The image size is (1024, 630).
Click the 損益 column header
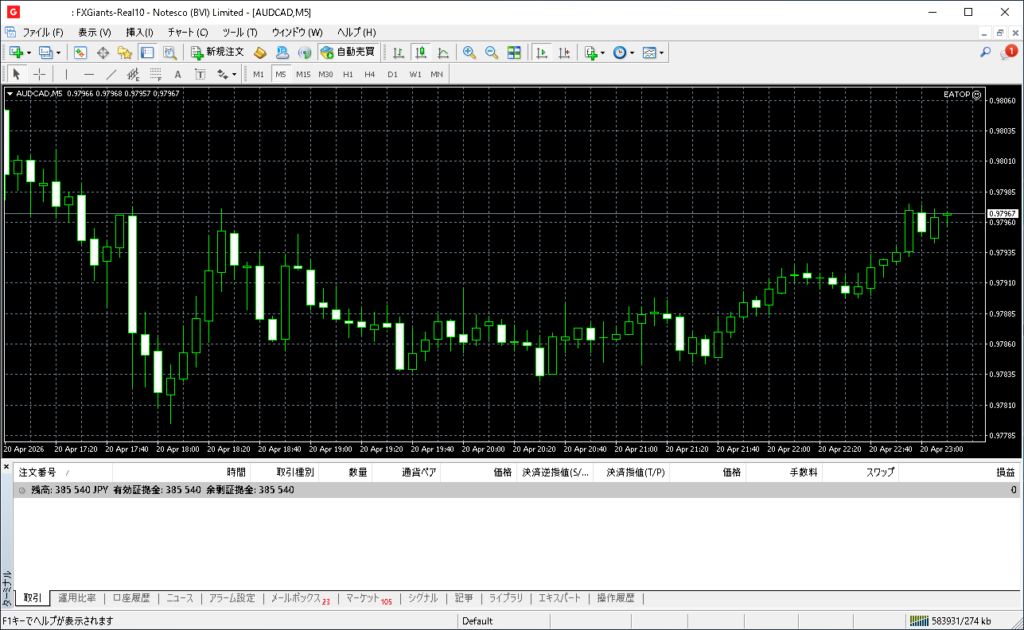click(x=1004, y=472)
